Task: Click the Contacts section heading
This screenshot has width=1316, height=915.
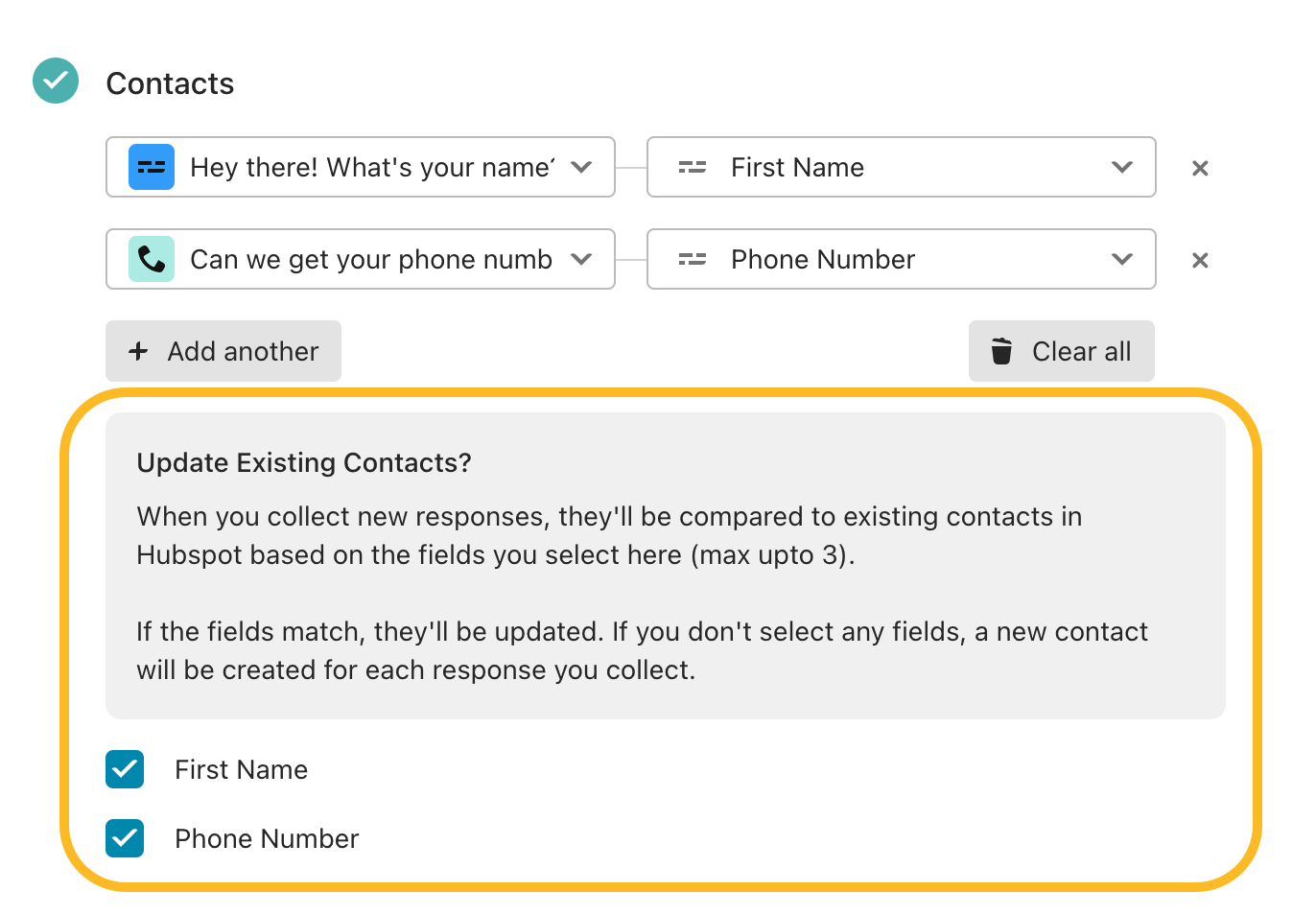Action: coord(170,83)
